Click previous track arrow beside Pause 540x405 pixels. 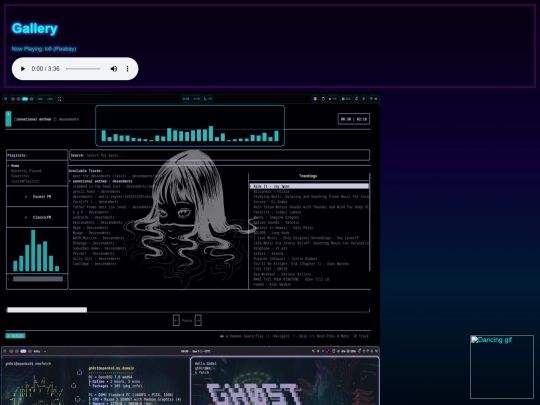pos(176,320)
